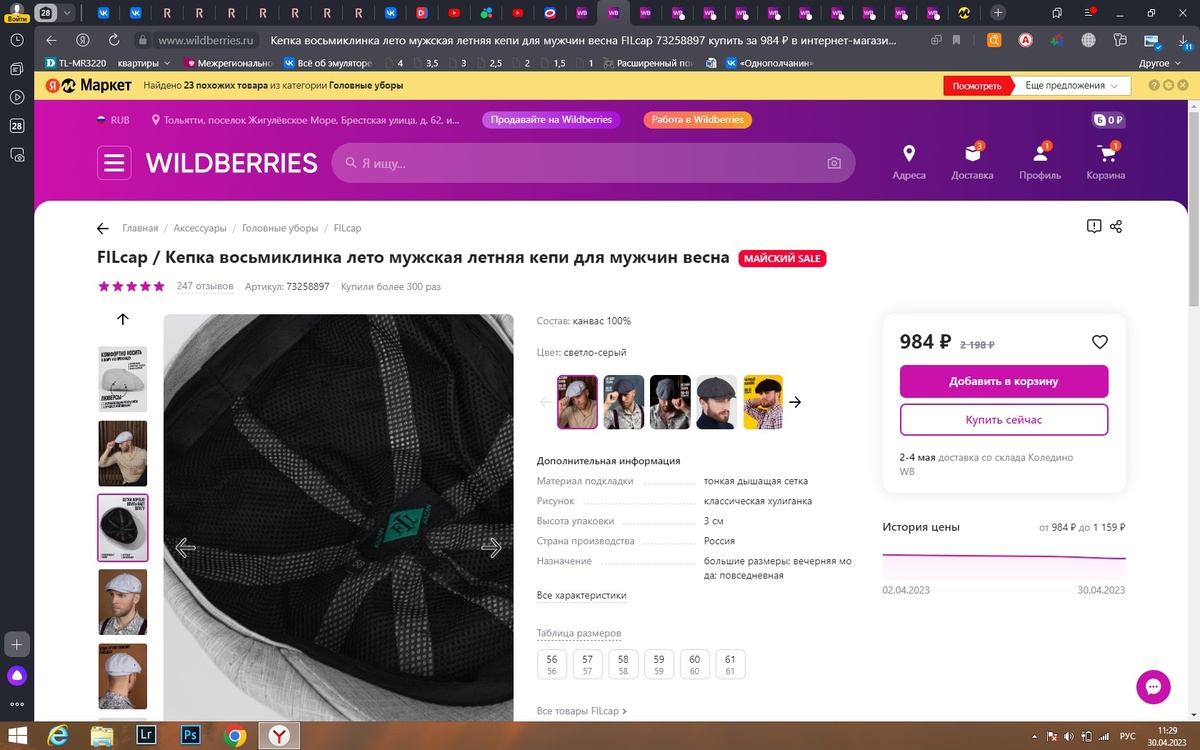Add product to favorites with heart icon

(1100, 342)
